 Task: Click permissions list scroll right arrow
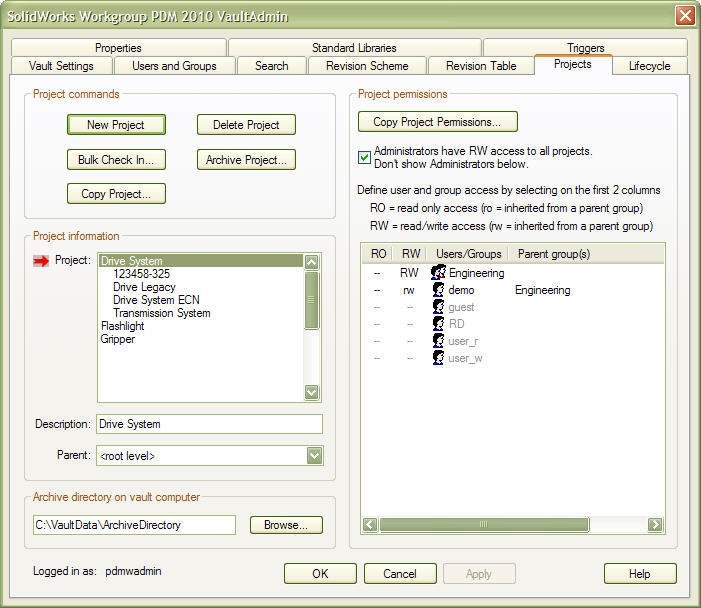[655, 524]
